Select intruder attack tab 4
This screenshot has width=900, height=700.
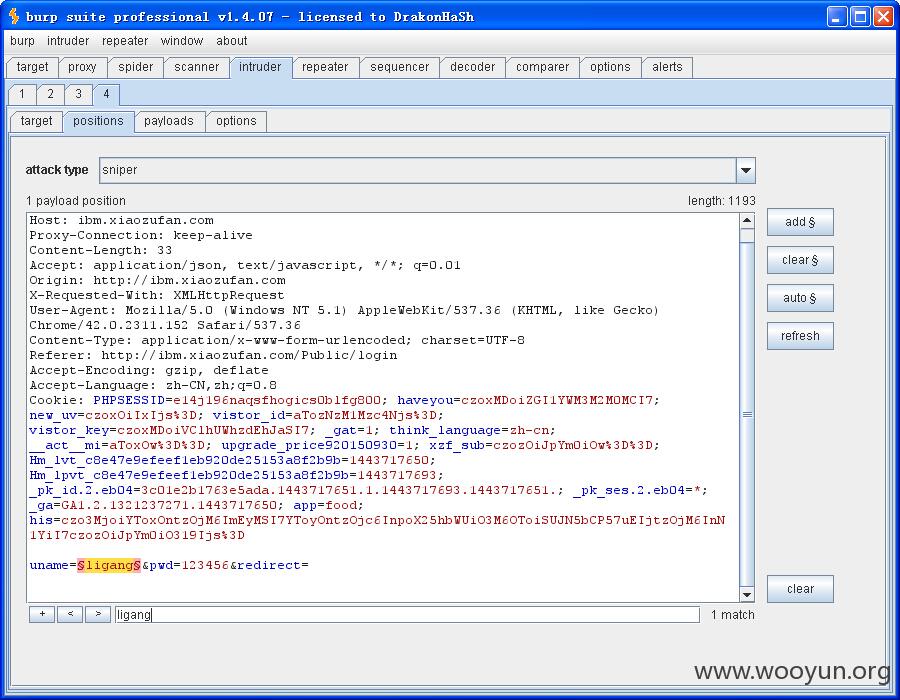106,94
